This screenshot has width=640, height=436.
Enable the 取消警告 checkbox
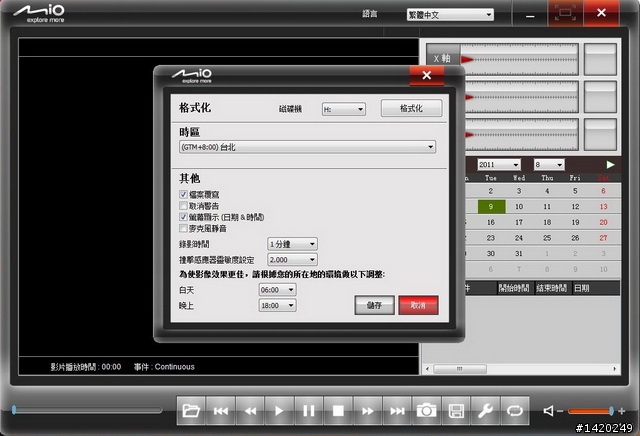183,205
